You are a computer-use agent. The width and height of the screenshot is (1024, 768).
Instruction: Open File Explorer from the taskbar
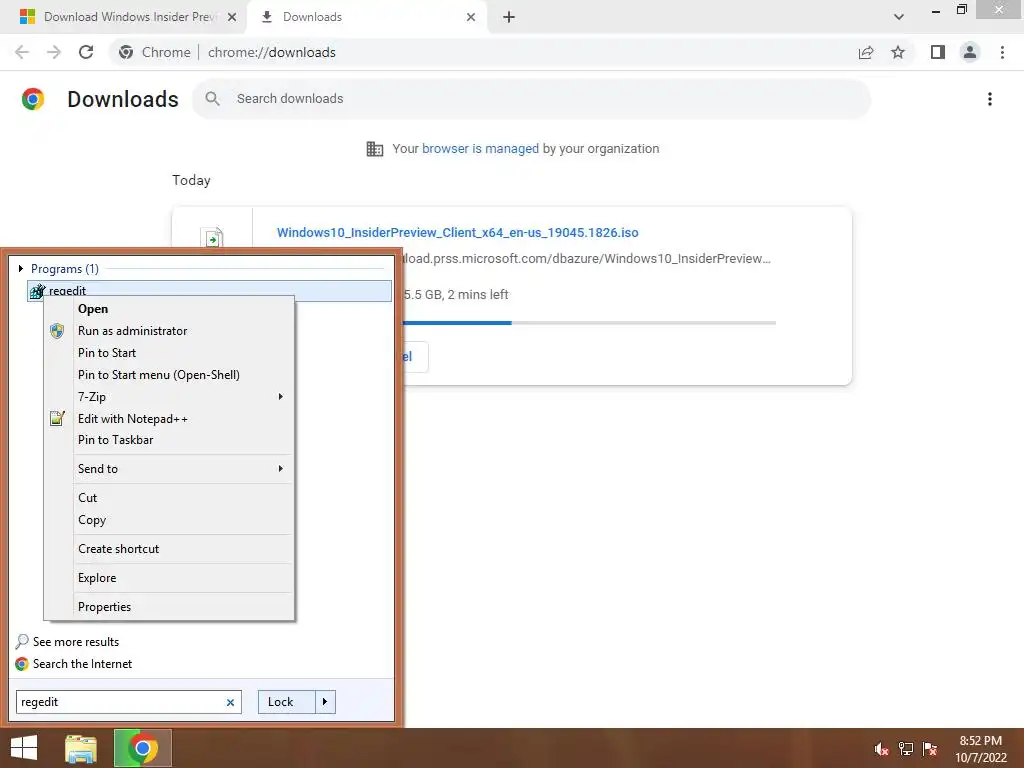click(81, 748)
